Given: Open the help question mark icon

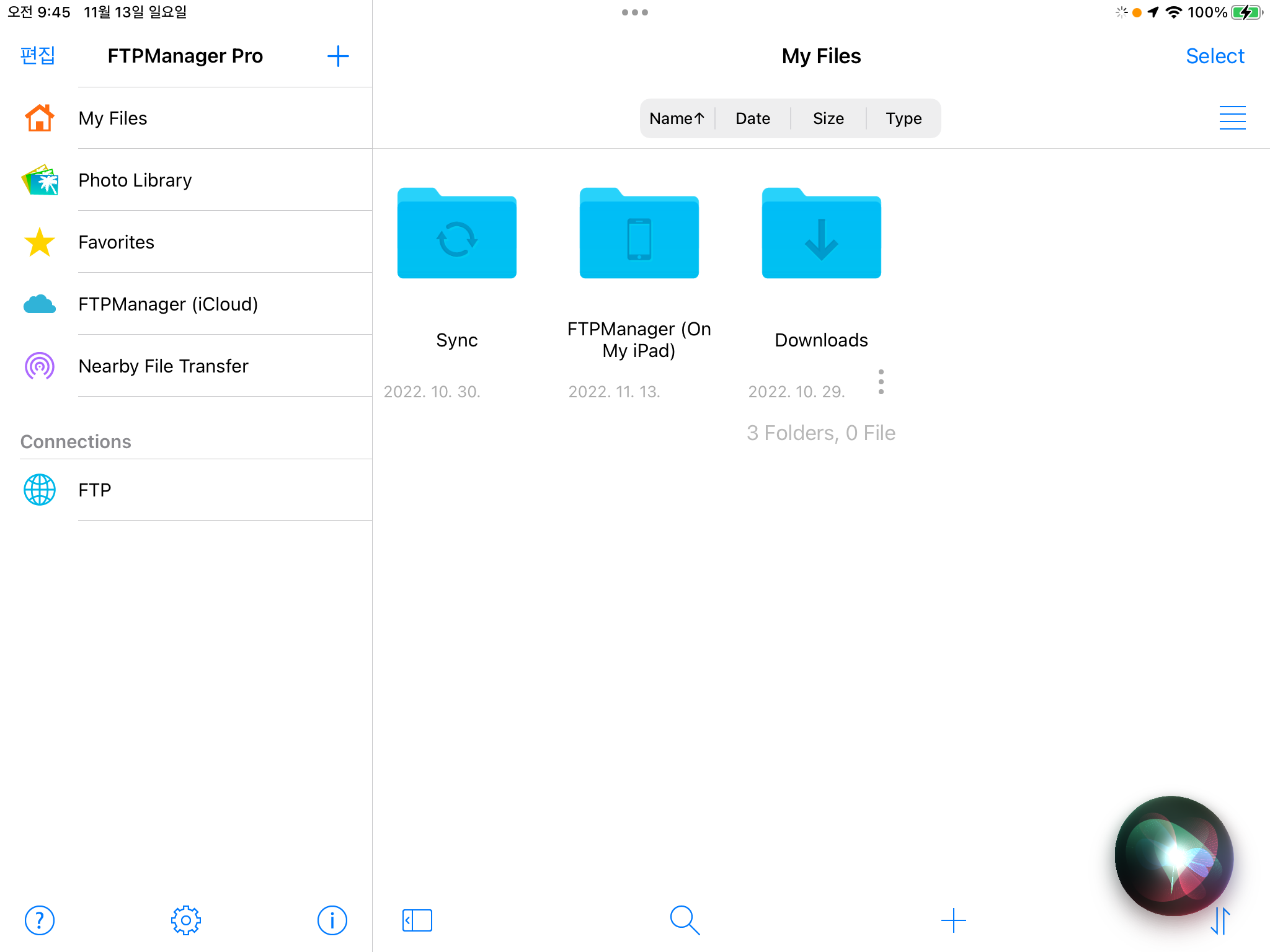Looking at the screenshot, I should point(39,920).
